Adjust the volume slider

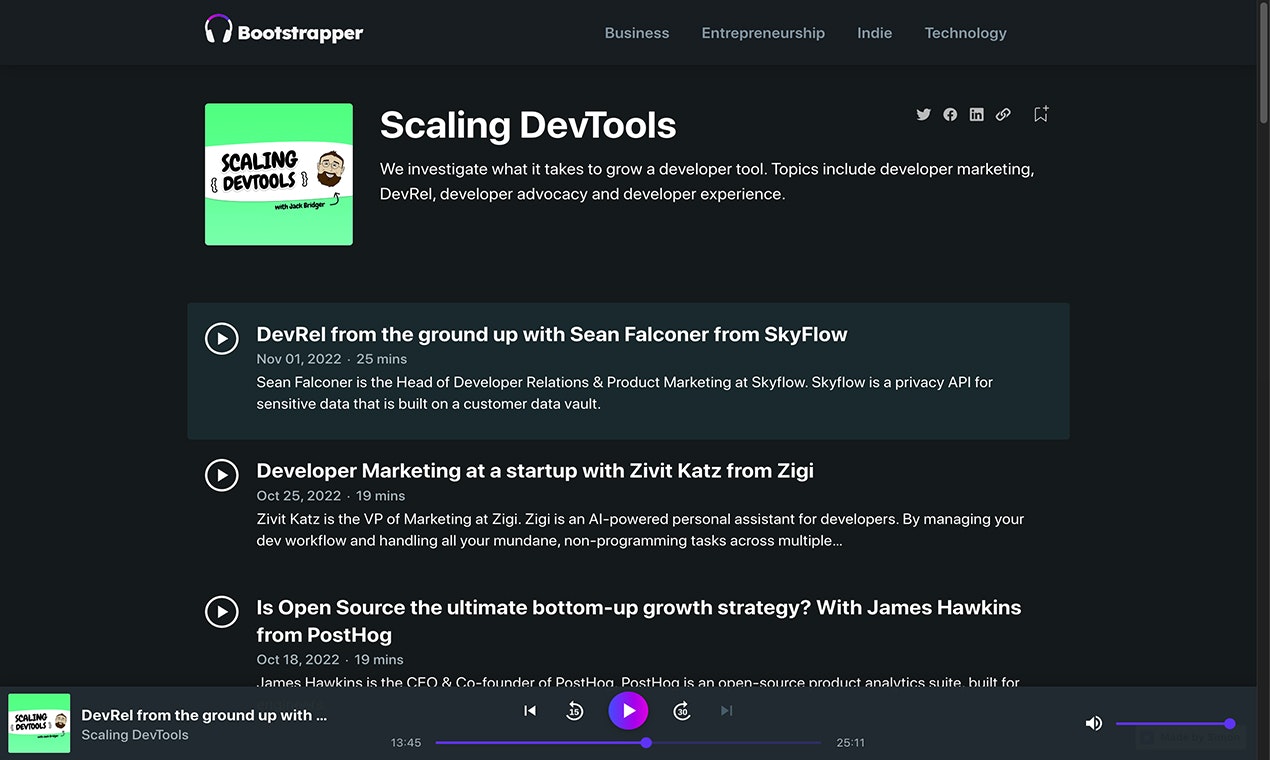click(1175, 724)
